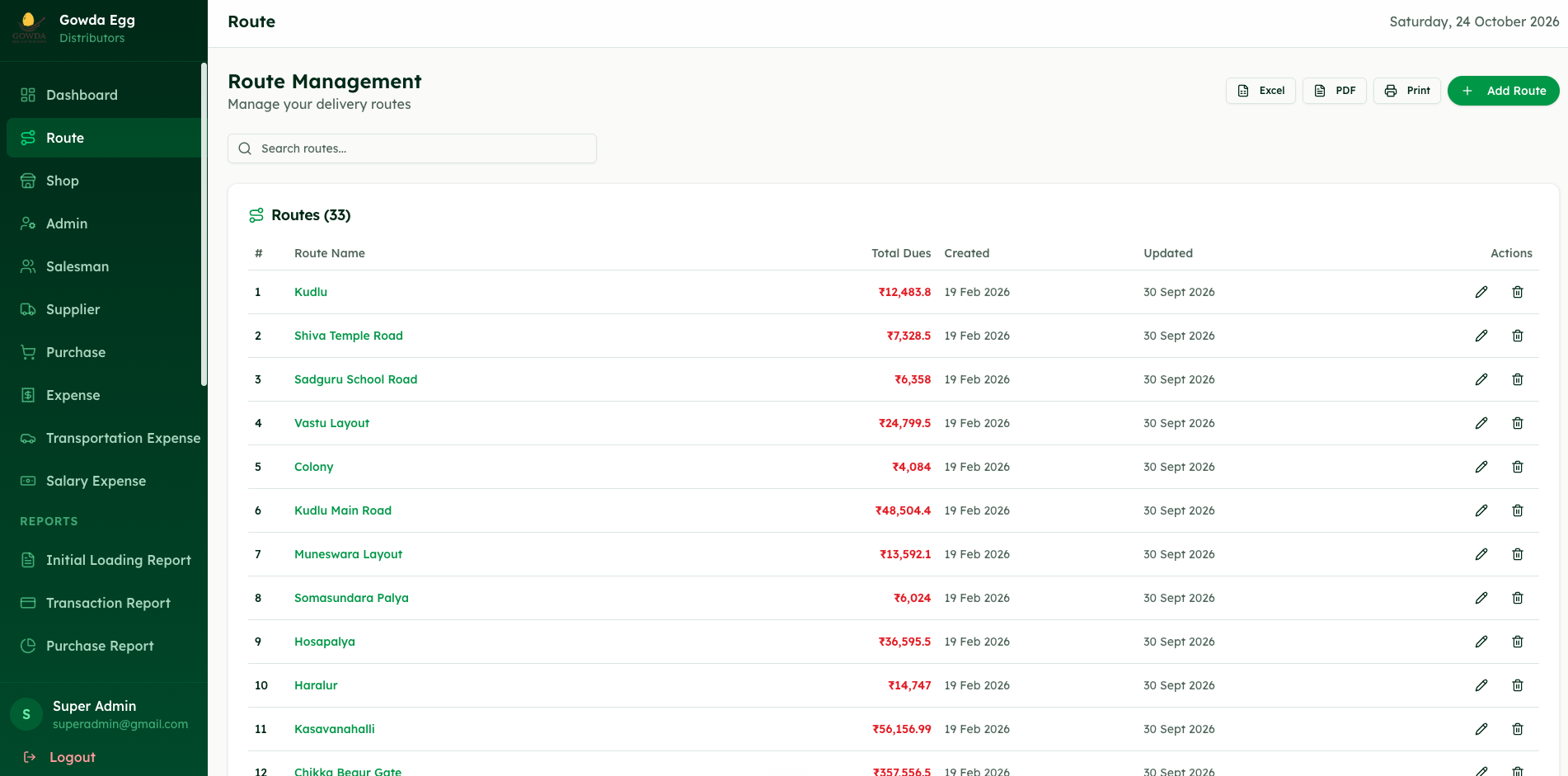Open the Kudlu Main Road route link
Viewport: 1568px width, 776px height.
point(343,510)
